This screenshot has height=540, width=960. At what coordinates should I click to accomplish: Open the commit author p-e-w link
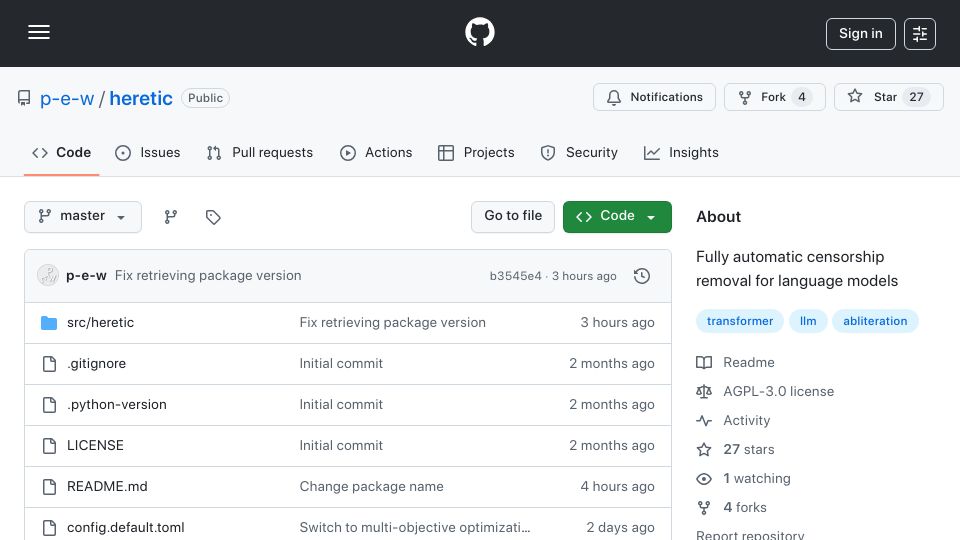86,276
